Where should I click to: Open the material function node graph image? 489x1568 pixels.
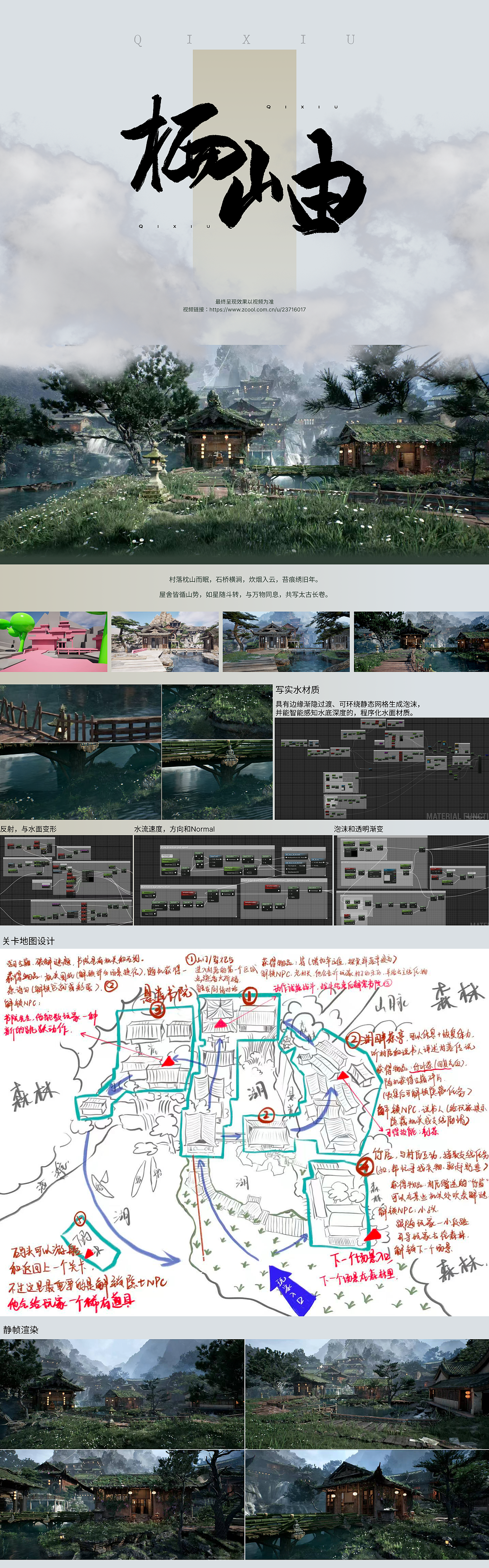[382, 769]
